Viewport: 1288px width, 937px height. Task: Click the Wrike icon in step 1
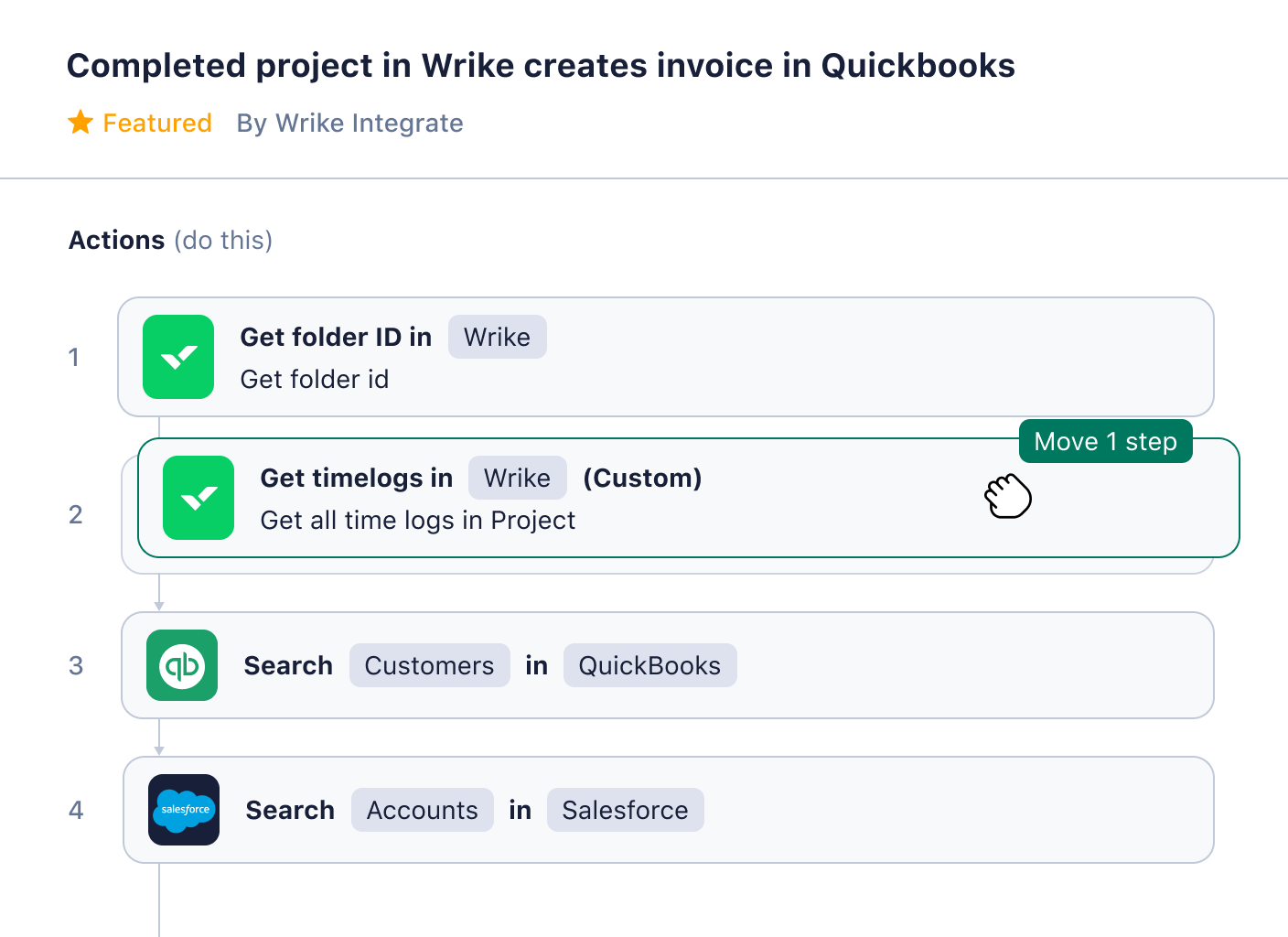(x=178, y=357)
